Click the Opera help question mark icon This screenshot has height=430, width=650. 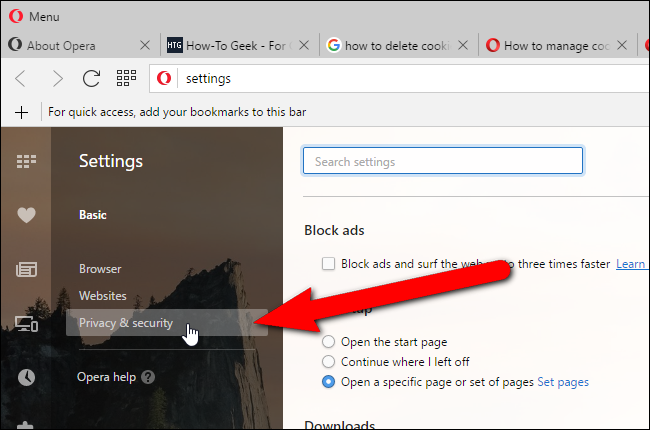coord(148,377)
